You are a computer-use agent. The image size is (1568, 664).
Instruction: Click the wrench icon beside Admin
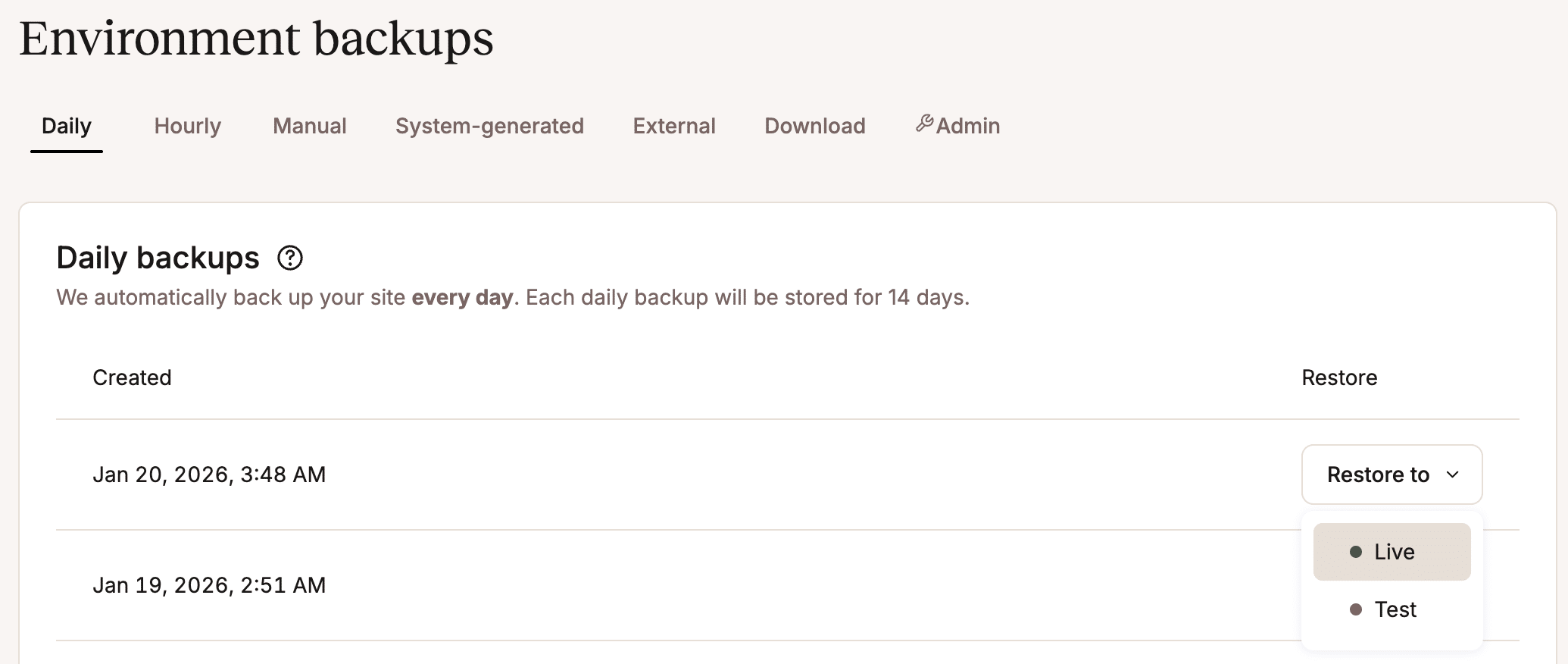(x=926, y=123)
